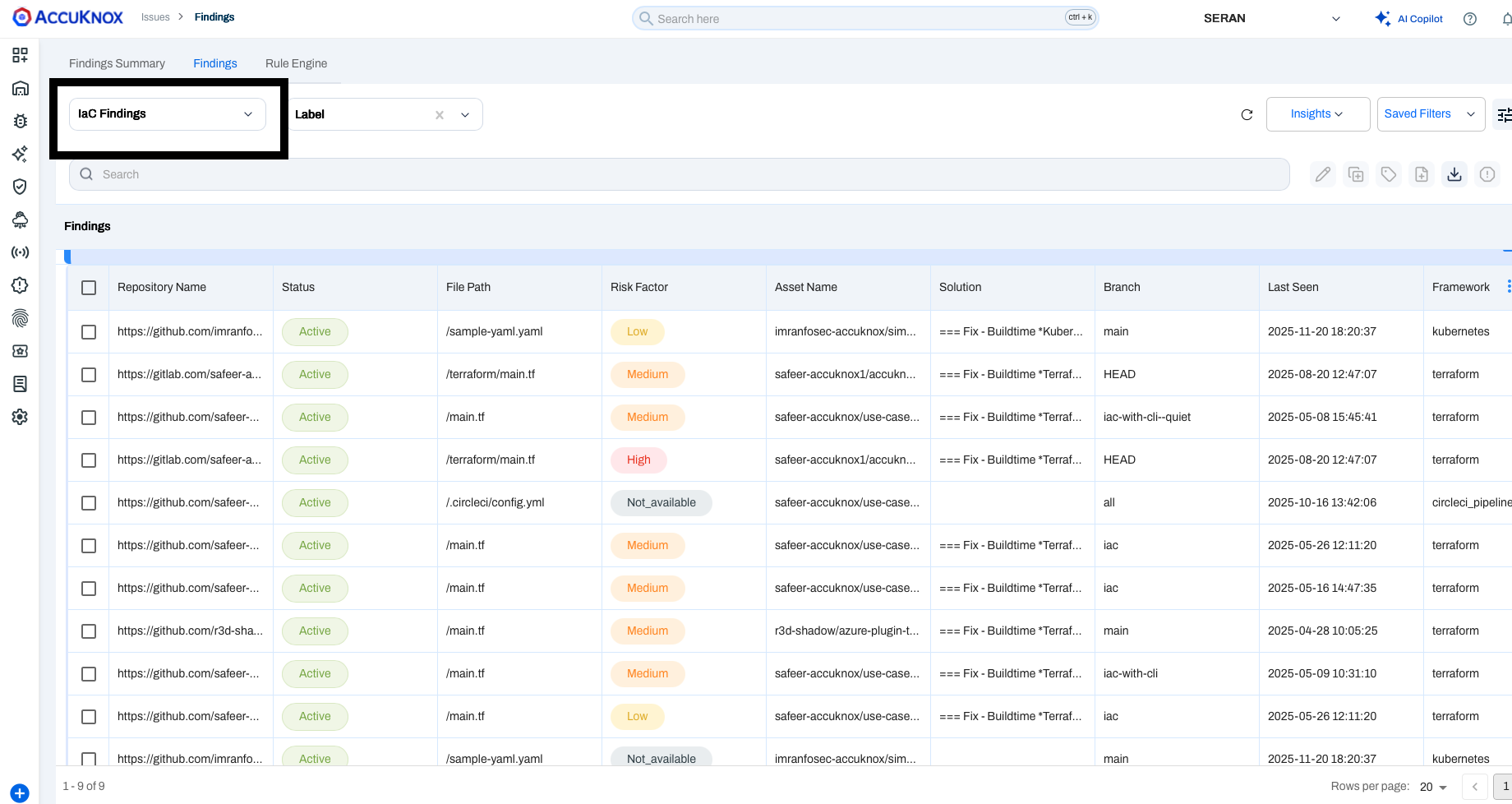This screenshot has width=1512, height=804.
Task: Toggle the select-all checkbox in the table header
Action: click(x=89, y=288)
